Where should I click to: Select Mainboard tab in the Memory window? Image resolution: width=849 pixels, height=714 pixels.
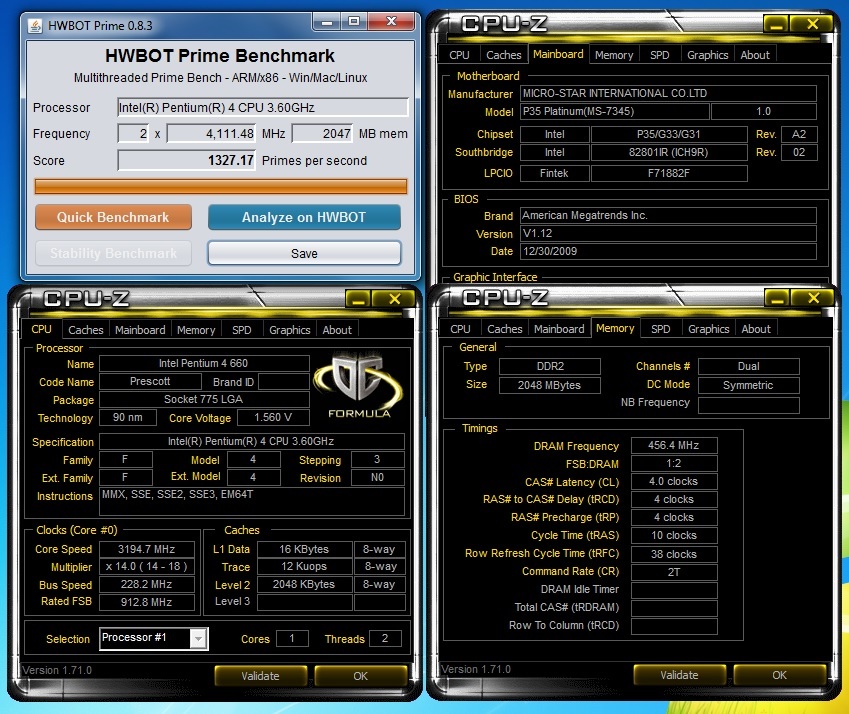click(x=559, y=329)
